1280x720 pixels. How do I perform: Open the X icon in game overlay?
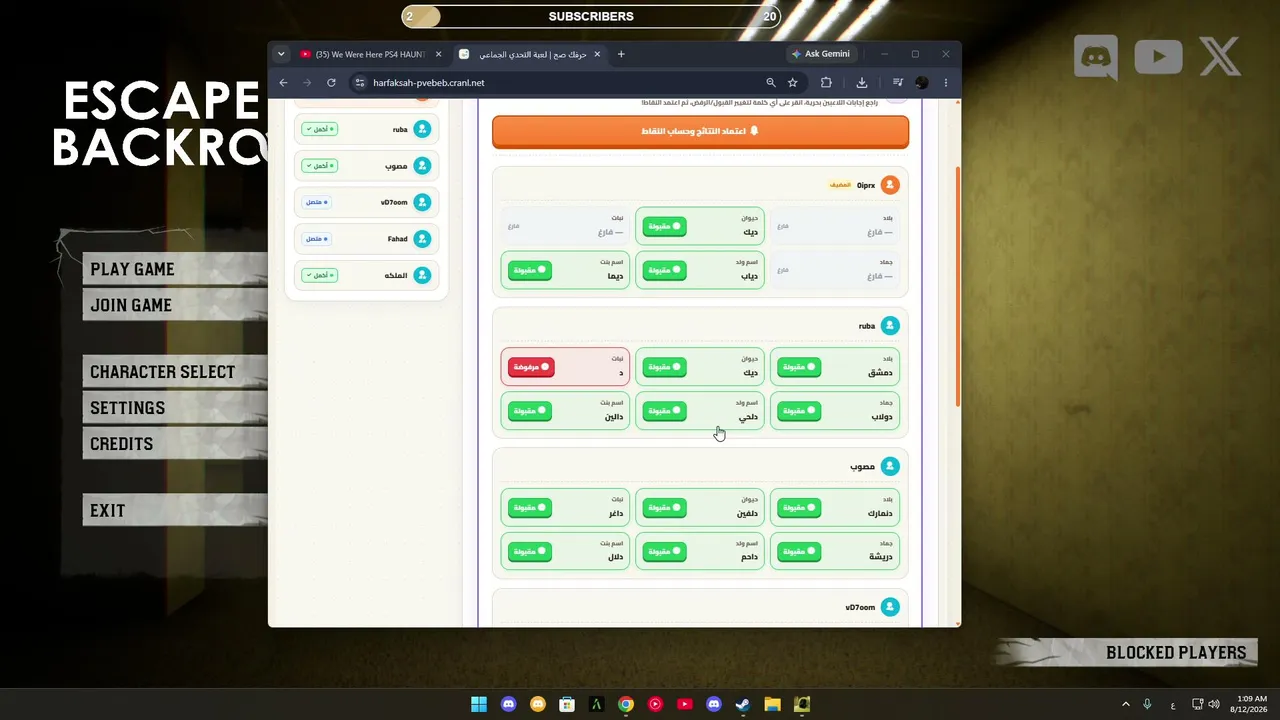pyautogui.click(x=1220, y=57)
